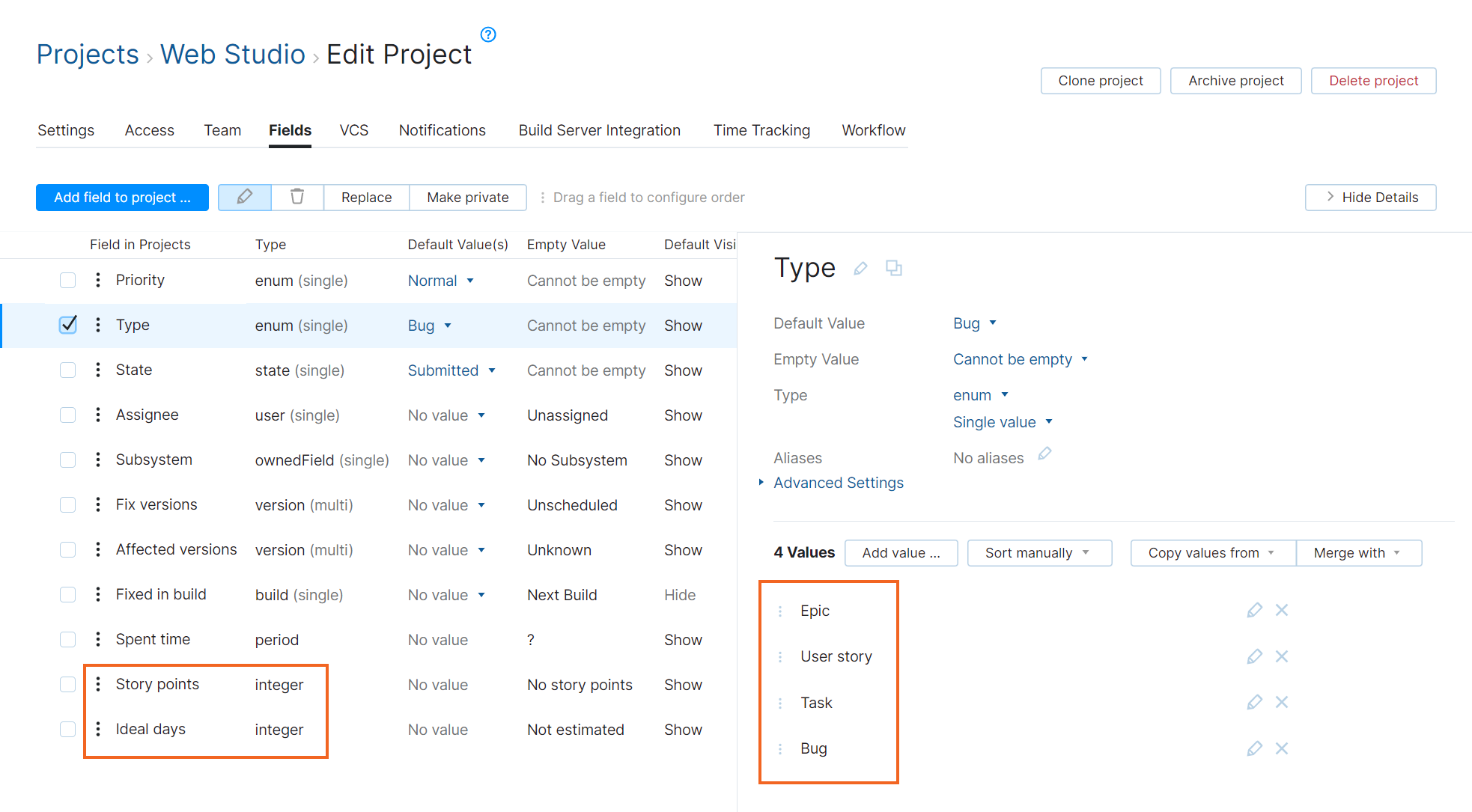Click rename pencil next to Type heading

coord(860,268)
